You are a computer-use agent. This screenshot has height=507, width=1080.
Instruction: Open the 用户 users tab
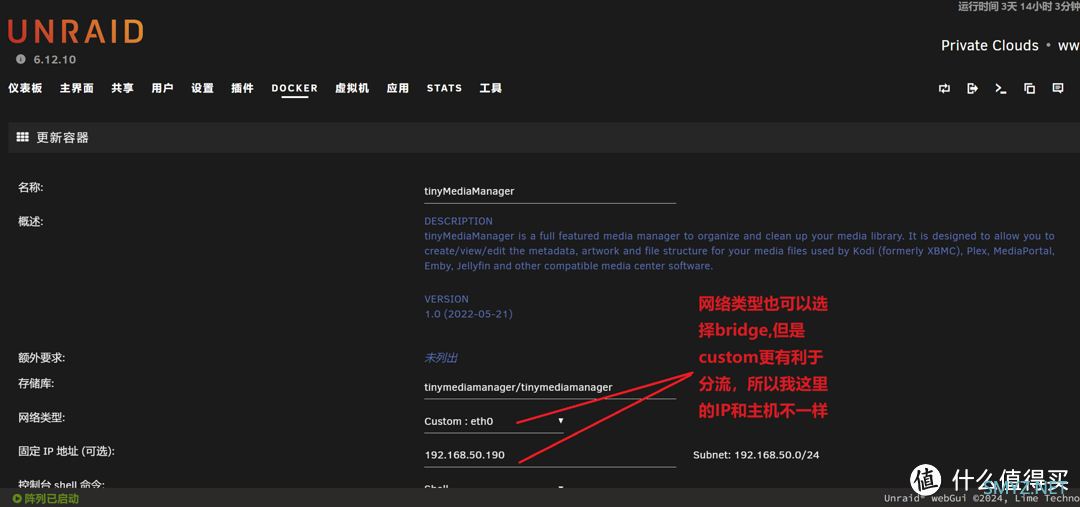[163, 88]
